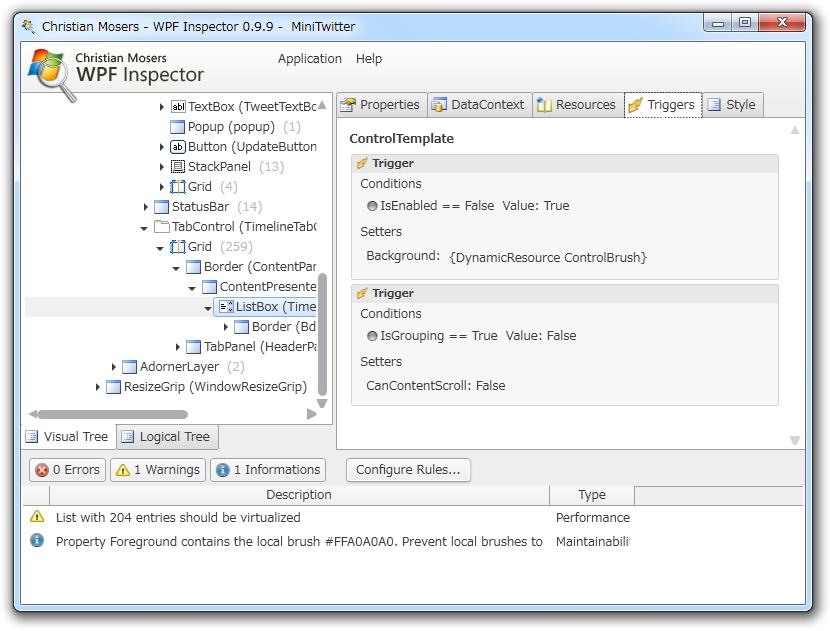Toggle the 0 Errors filter button
Screen dimensions: 830x631
(68, 470)
